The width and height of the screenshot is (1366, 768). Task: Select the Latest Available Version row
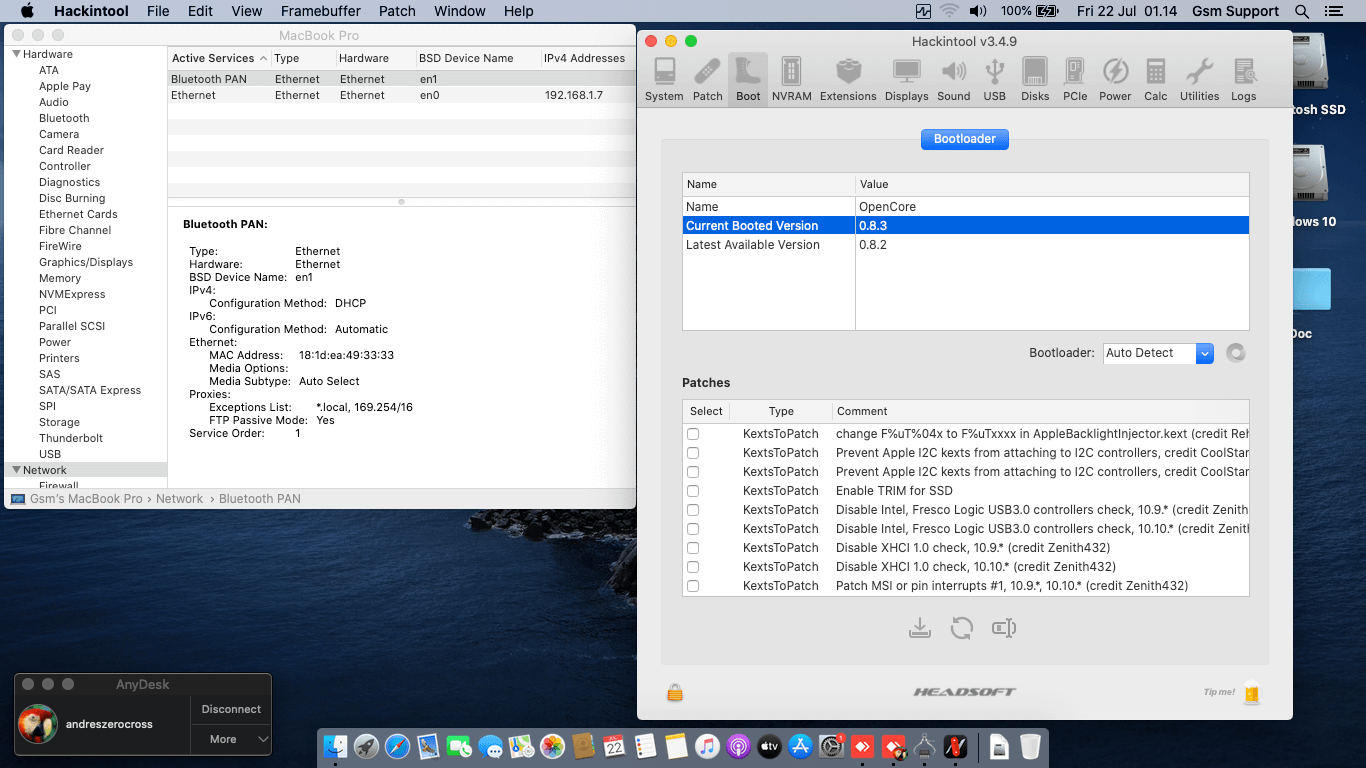pos(752,245)
